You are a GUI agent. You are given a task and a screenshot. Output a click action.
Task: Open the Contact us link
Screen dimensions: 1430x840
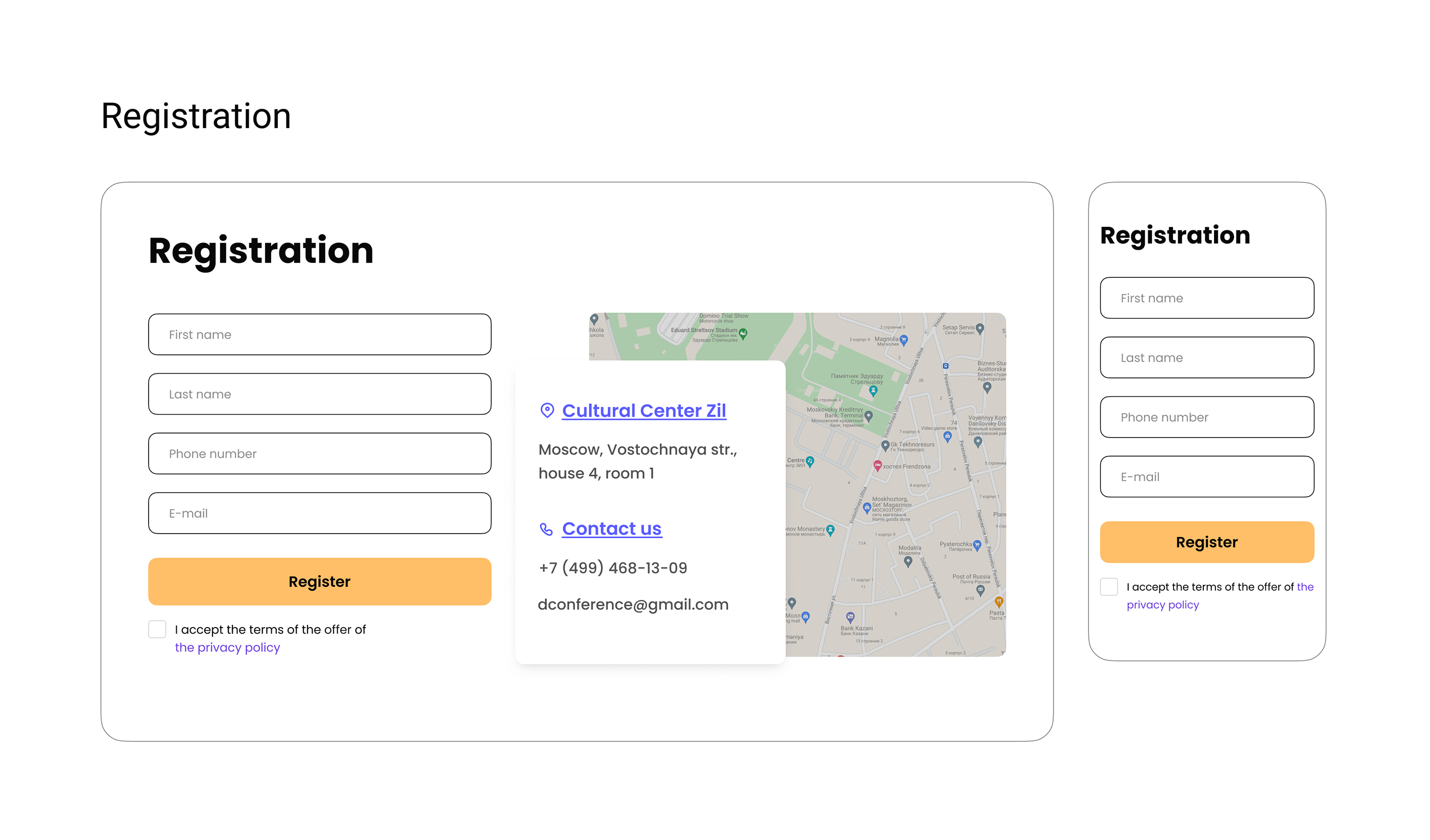[x=612, y=529]
